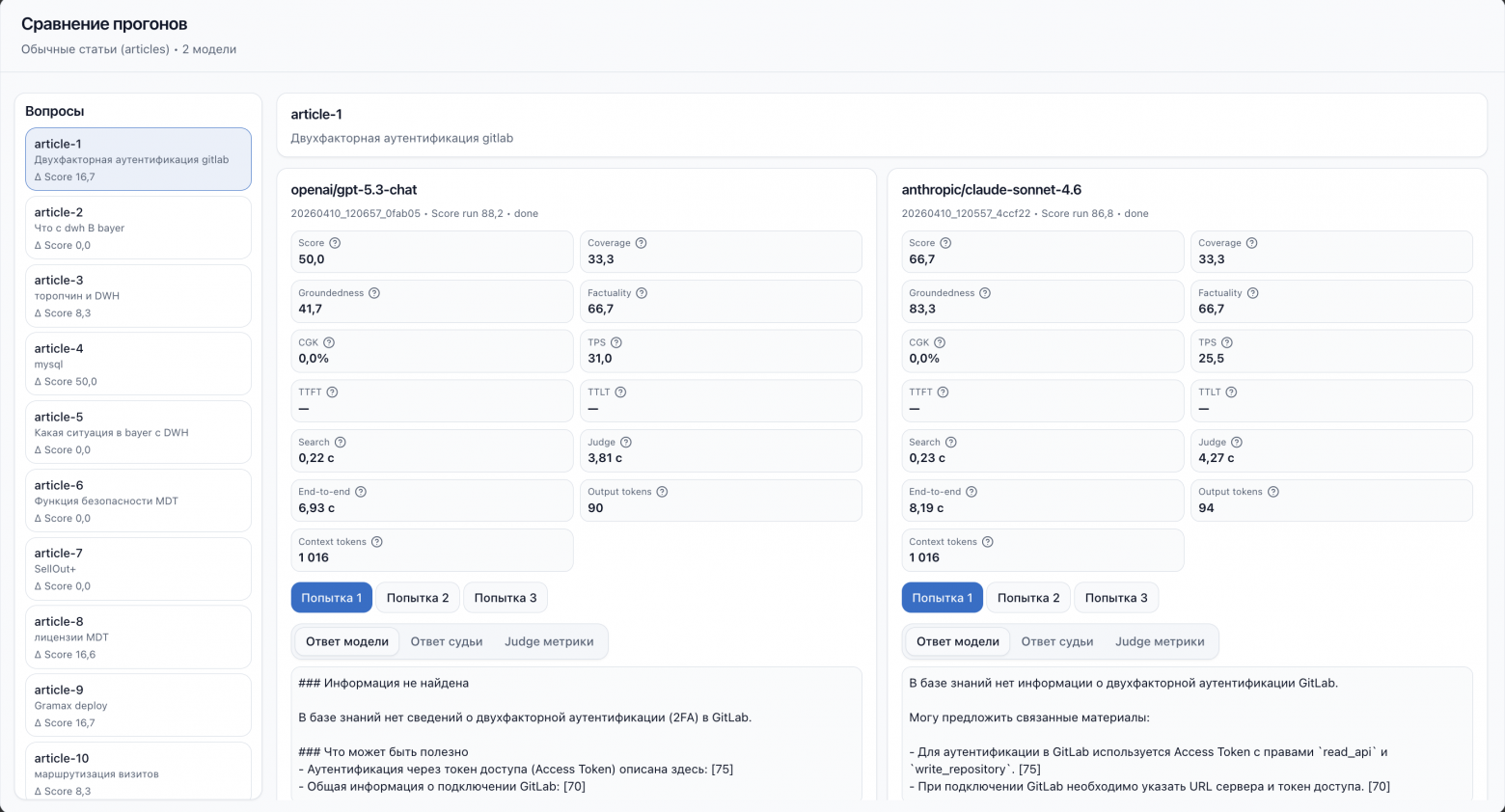Screen dimensions: 1505x812
Task: Click TPS help icon in claude-sonnet-4.6 panel
Action: (x=1227, y=342)
